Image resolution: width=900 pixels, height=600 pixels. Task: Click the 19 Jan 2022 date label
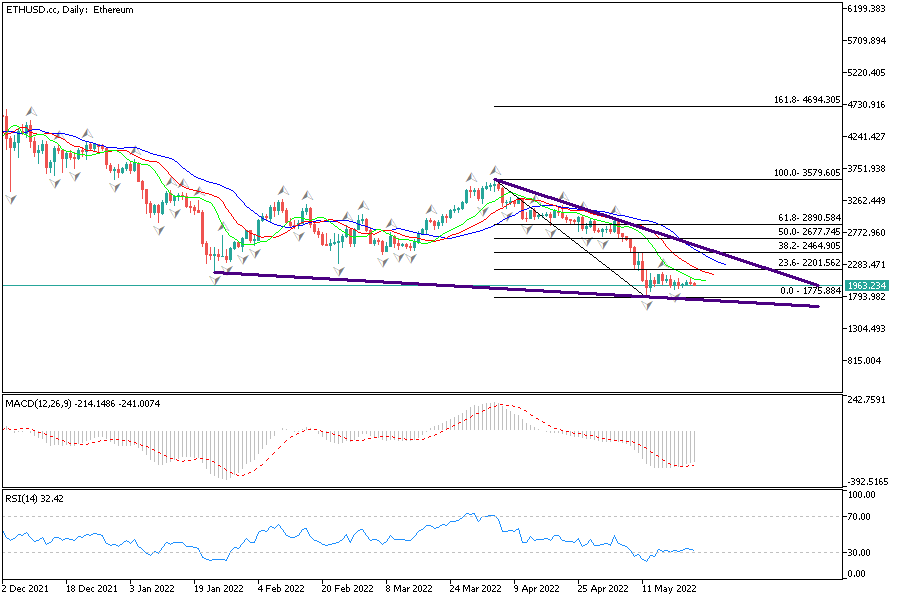point(222,589)
